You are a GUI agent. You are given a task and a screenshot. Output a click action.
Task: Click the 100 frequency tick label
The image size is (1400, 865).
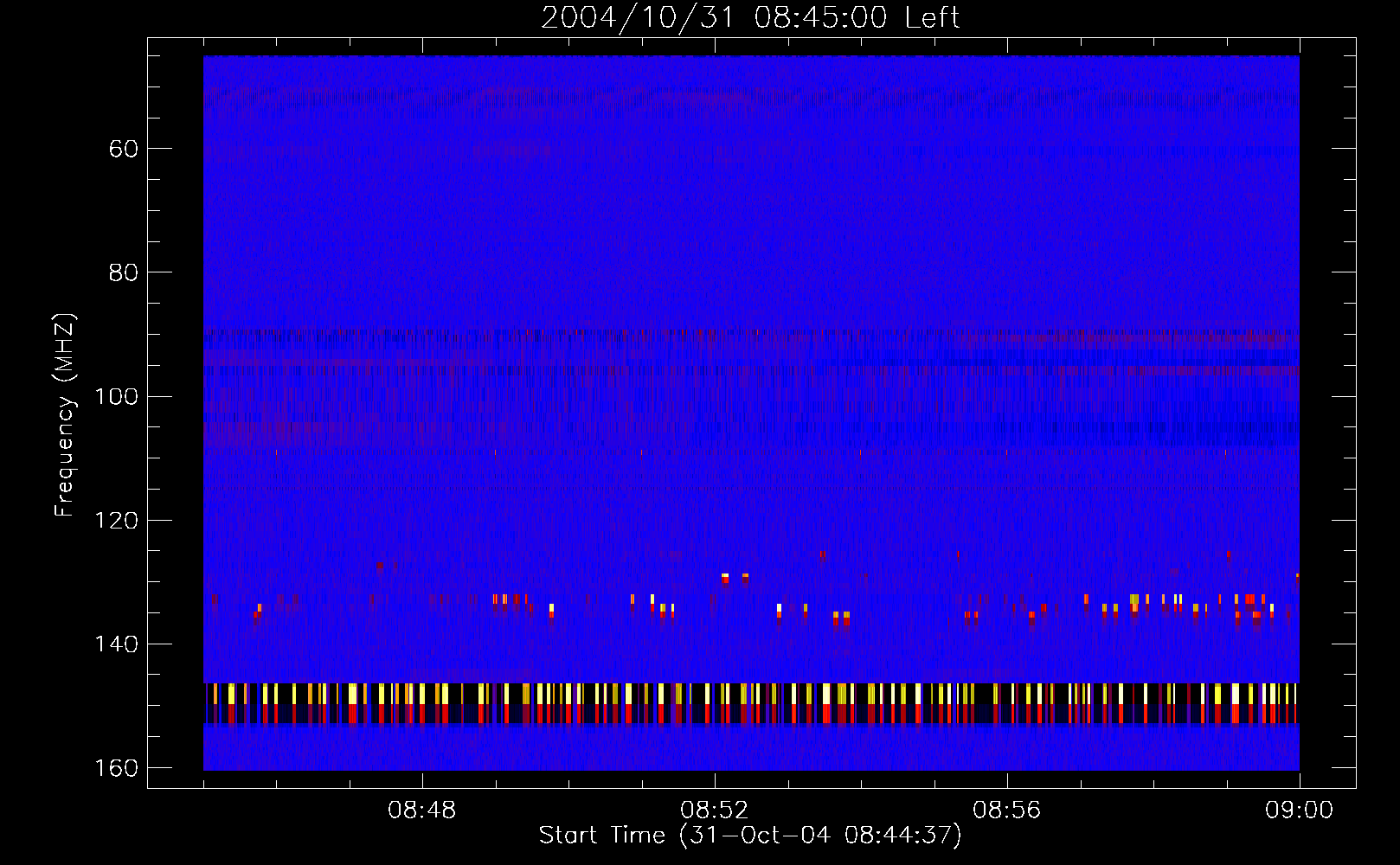[115, 397]
